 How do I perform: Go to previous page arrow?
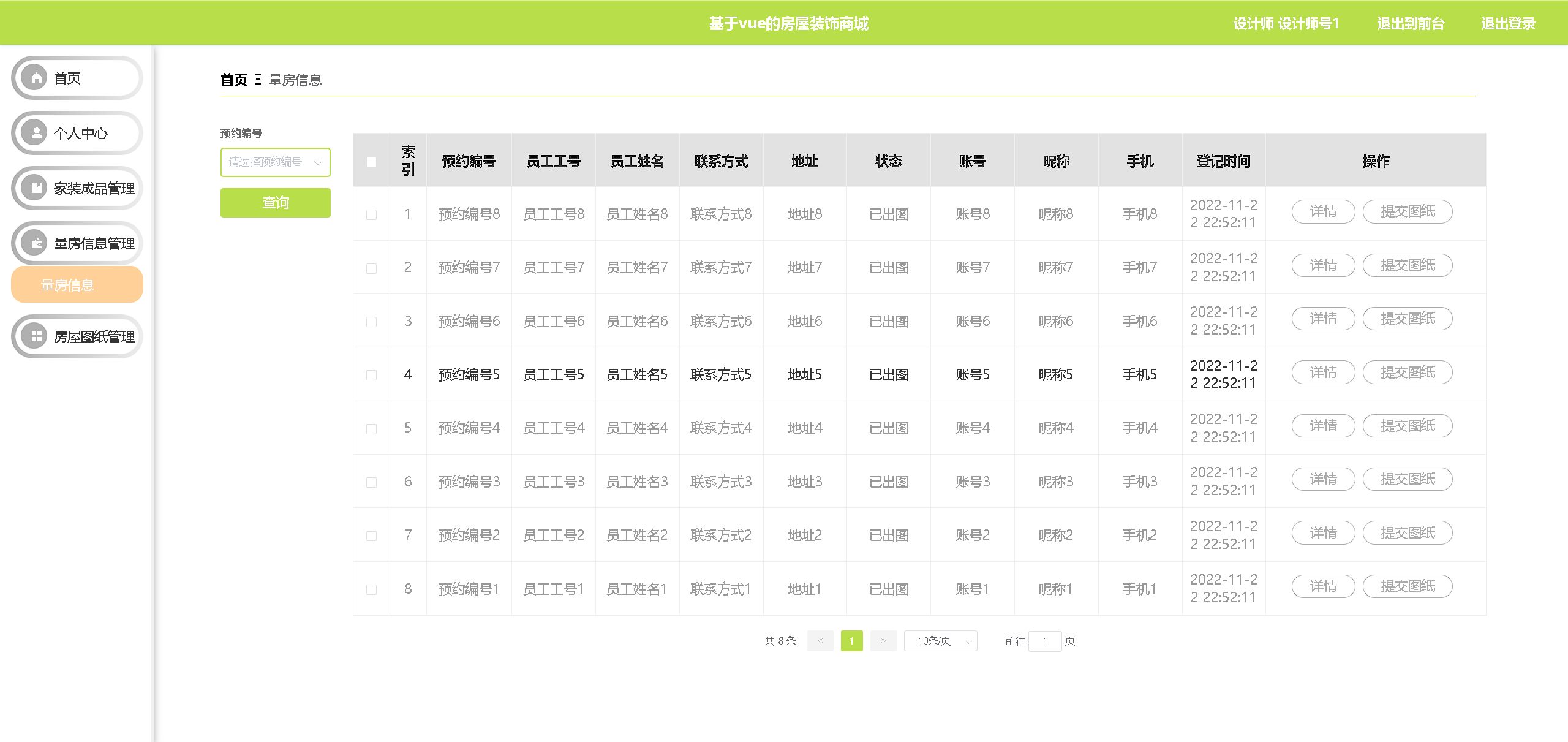point(820,641)
